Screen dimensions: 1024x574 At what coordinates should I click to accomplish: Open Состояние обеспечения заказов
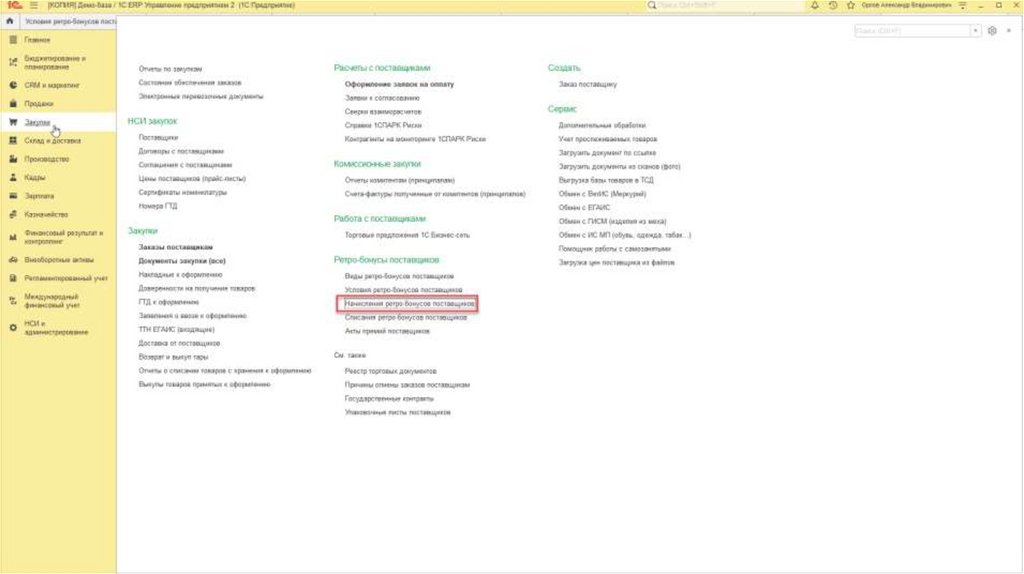189,82
